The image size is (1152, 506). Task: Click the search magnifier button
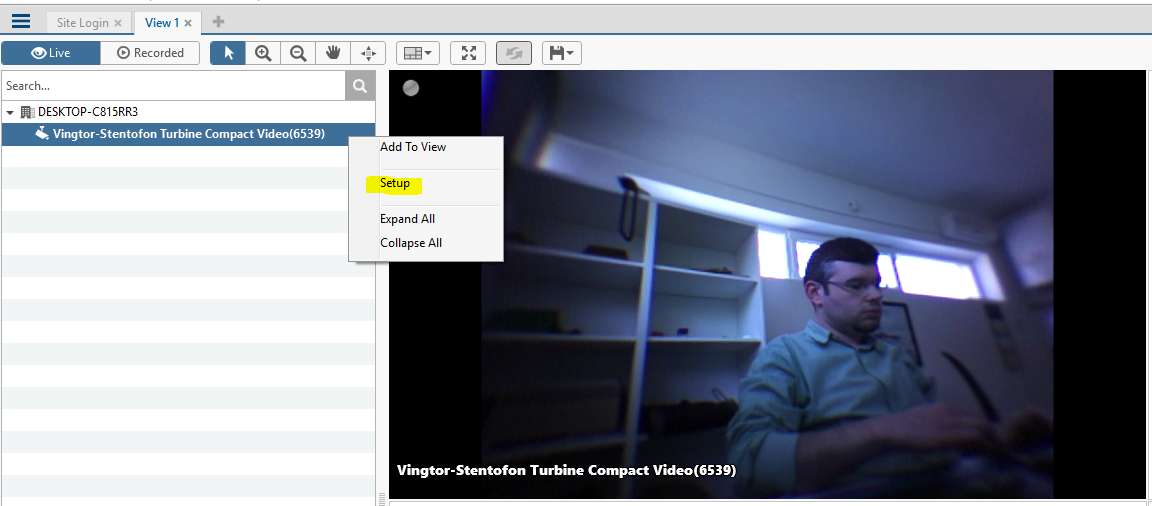click(360, 86)
